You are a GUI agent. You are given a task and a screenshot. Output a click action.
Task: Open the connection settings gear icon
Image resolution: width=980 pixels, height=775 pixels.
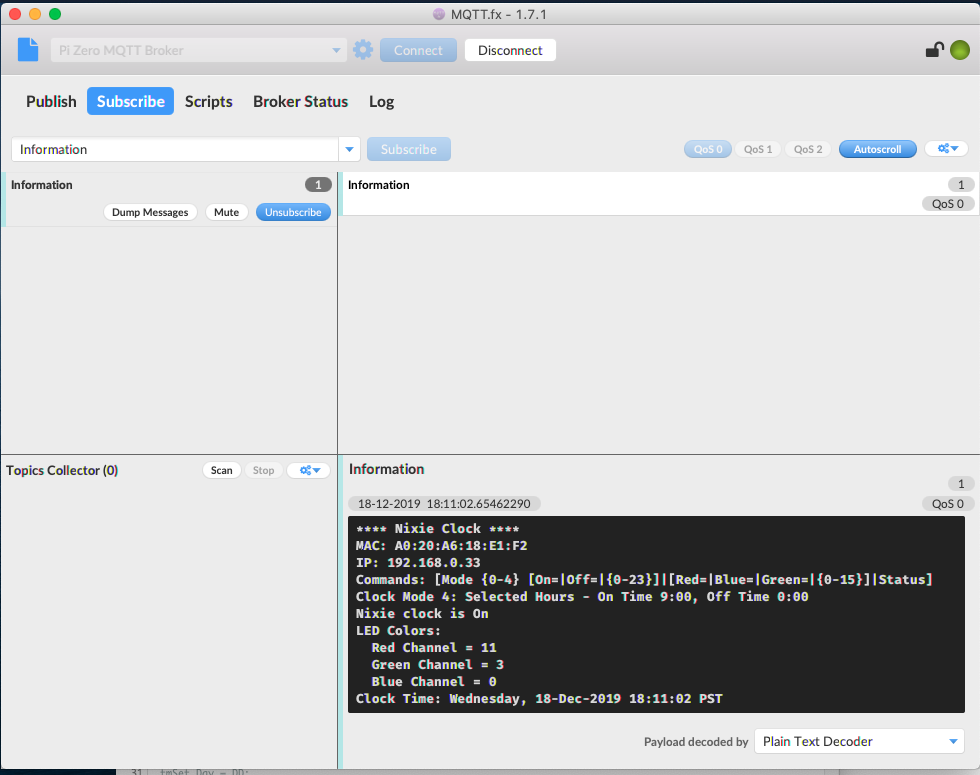pos(362,49)
